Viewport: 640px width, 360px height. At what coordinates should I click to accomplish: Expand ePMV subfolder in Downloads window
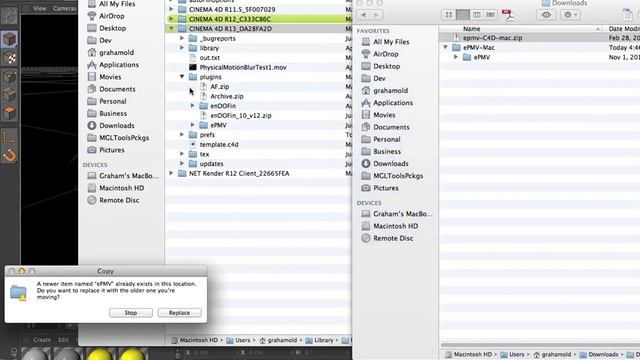point(456,57)
